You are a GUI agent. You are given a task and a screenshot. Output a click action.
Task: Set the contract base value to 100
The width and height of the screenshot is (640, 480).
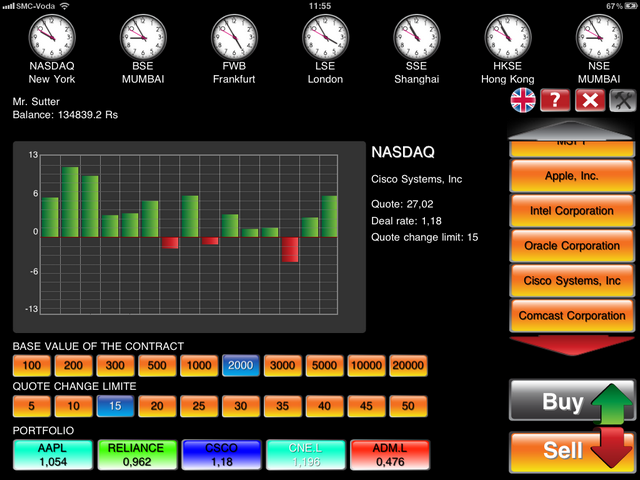(31, 365)
